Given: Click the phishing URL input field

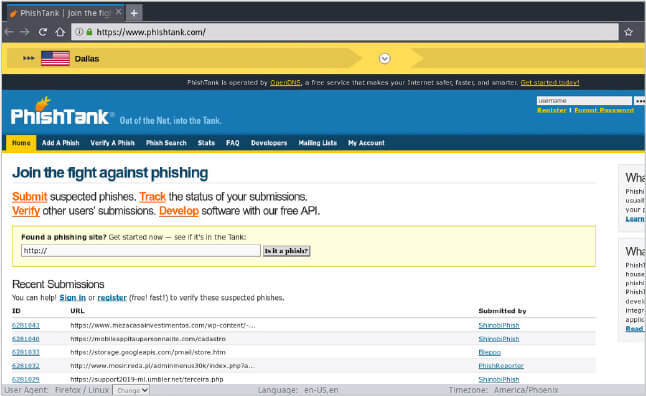Looking at the screenshot, I should pyautogui.click(x=140, y=251).
